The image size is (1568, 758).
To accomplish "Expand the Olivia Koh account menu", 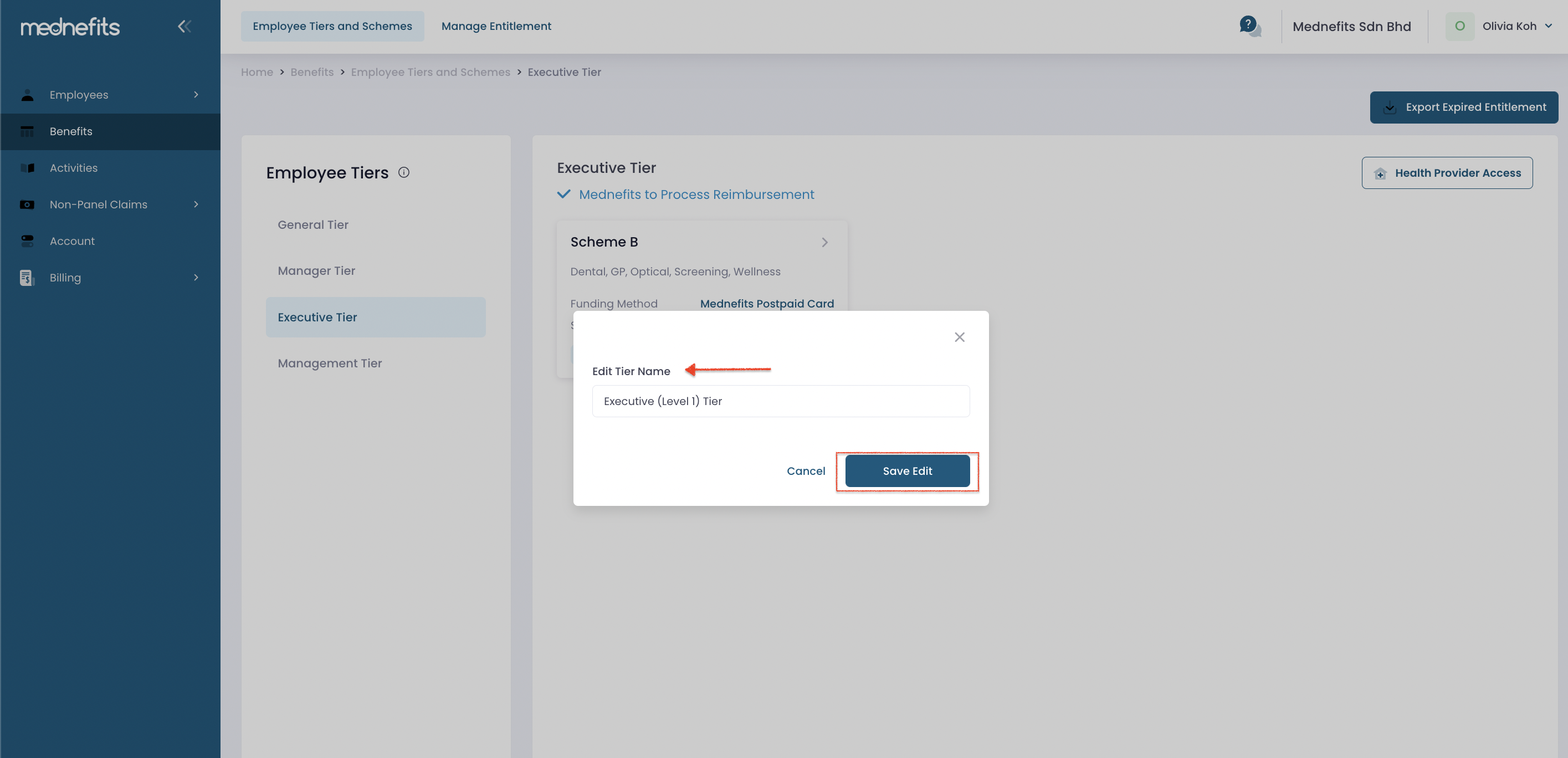I will point(1549,25).
